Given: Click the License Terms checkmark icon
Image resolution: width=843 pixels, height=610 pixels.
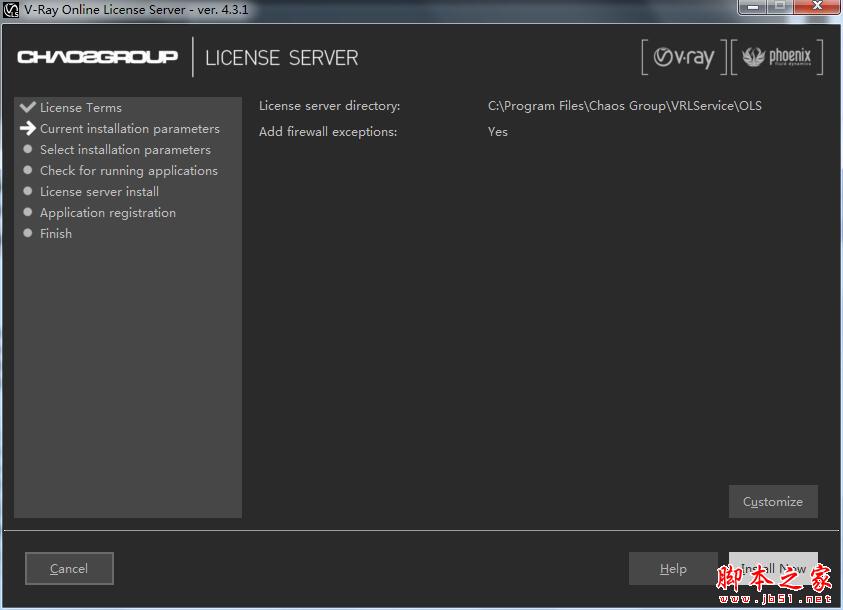Looking at the screenshot, I should click(x=27, y=107).
